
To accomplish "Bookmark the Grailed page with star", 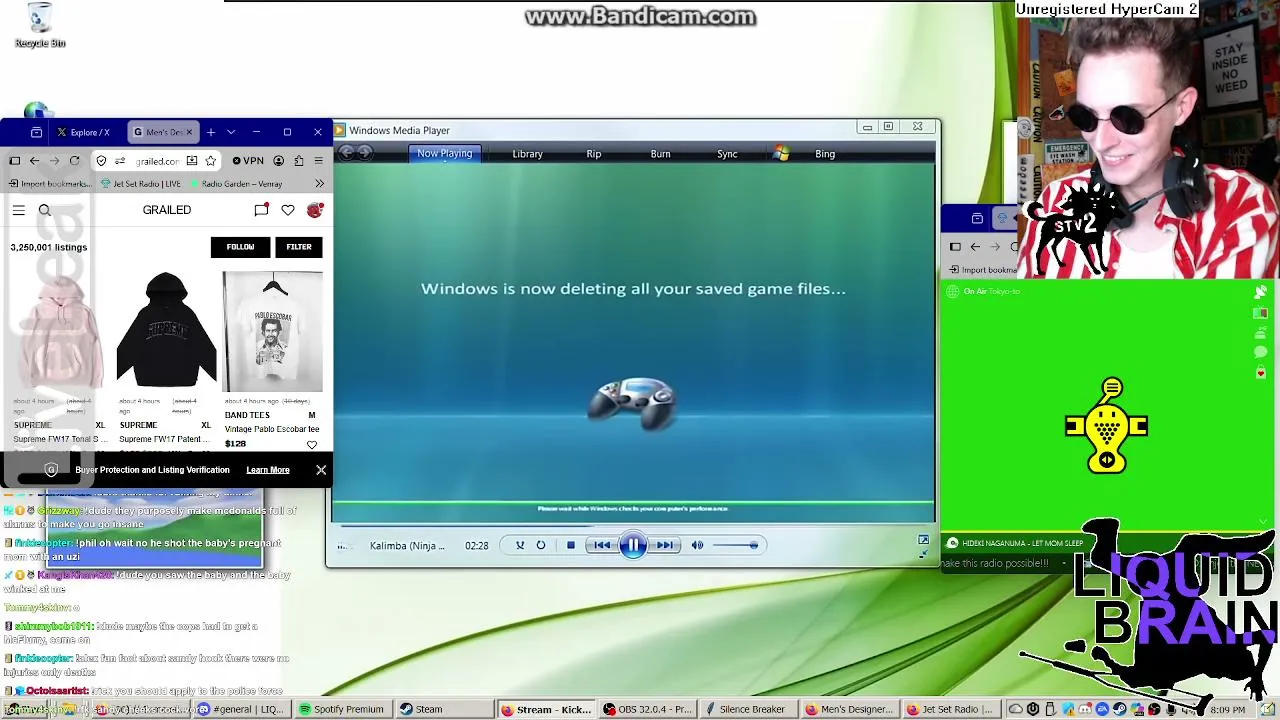I will click(x=210, y=161).
